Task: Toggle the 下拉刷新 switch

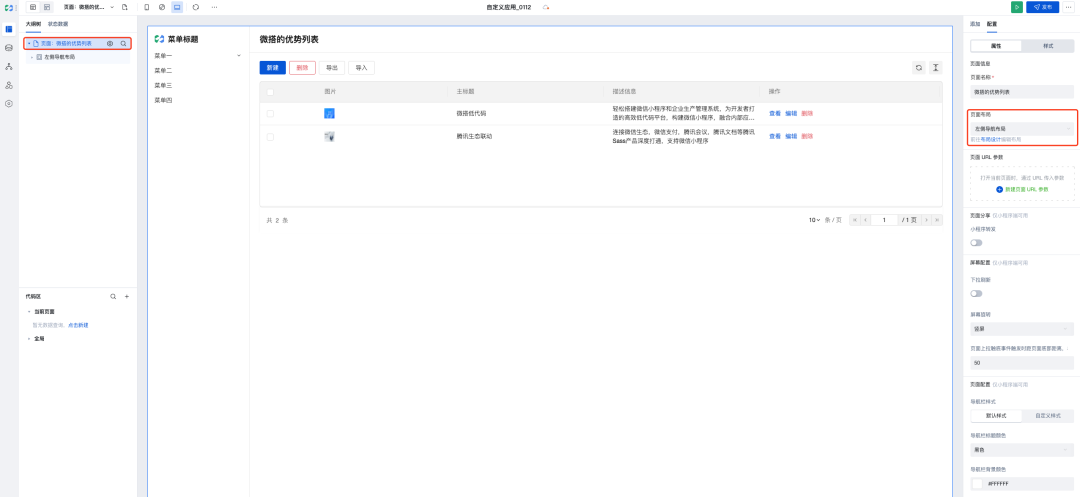Action: [976, 293]
